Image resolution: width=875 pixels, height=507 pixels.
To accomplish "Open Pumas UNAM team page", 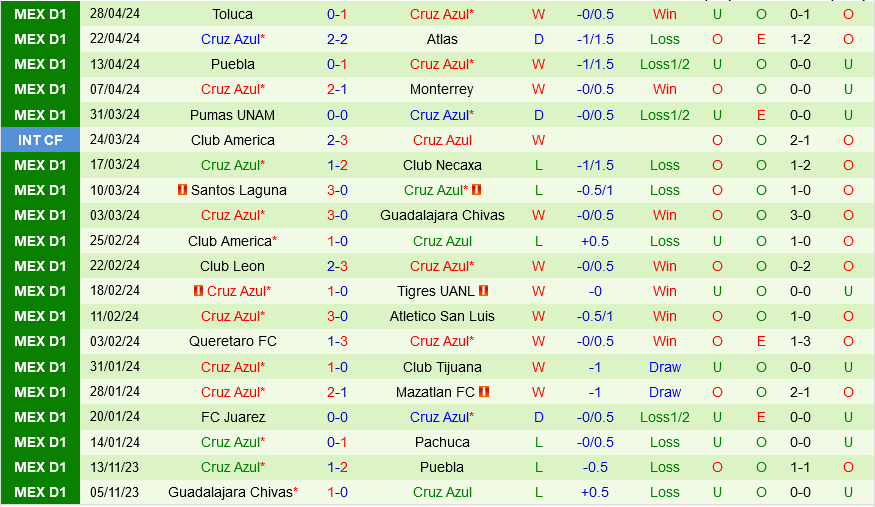I will click(x=232, y=115).
